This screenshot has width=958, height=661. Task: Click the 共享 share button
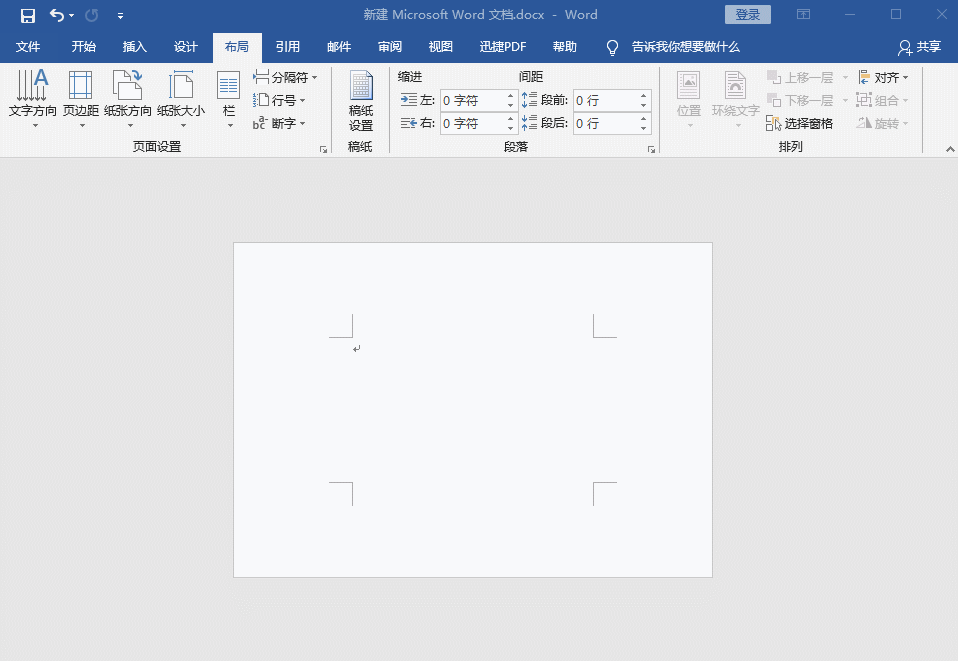click(920, 47)
